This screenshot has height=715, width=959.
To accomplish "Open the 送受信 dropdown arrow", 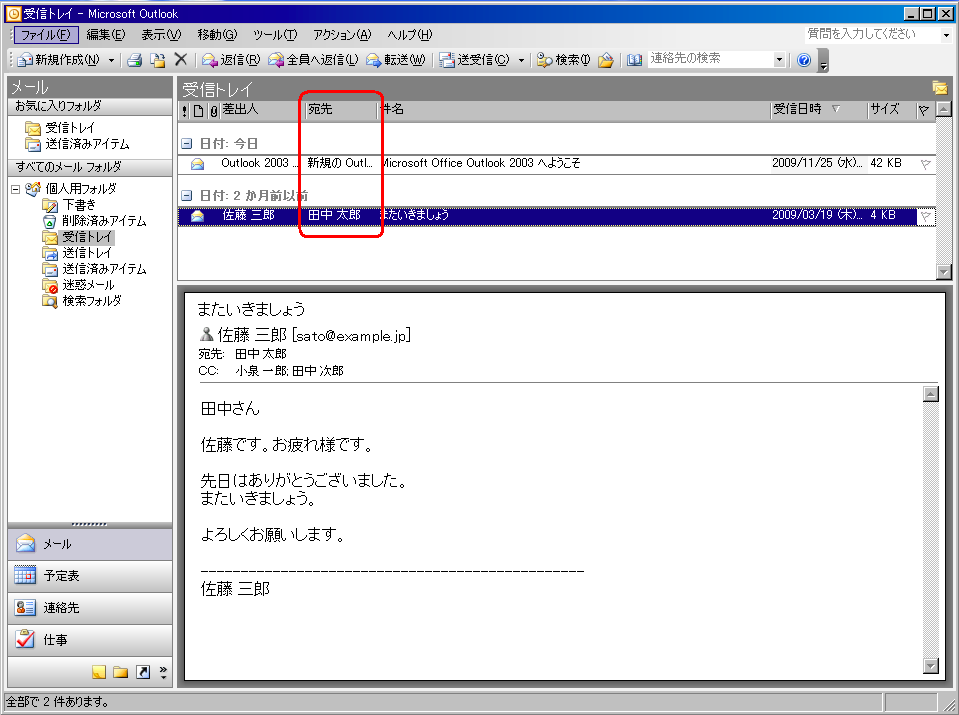I will (521, 60).
